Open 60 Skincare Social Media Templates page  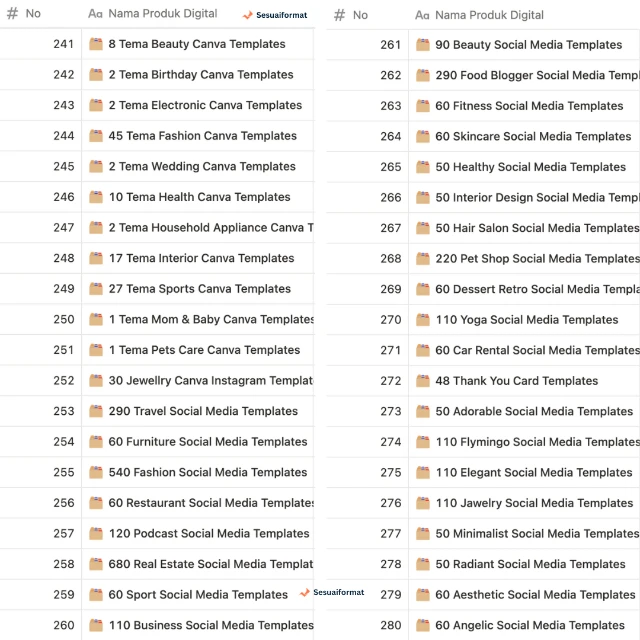pyautogui.click(x=533, y=136)
